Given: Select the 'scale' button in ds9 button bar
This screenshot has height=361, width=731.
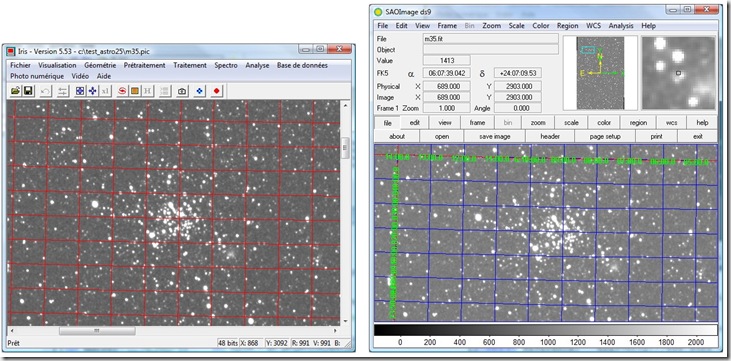Looking at the screenshot, I should (x=571, y=123).
